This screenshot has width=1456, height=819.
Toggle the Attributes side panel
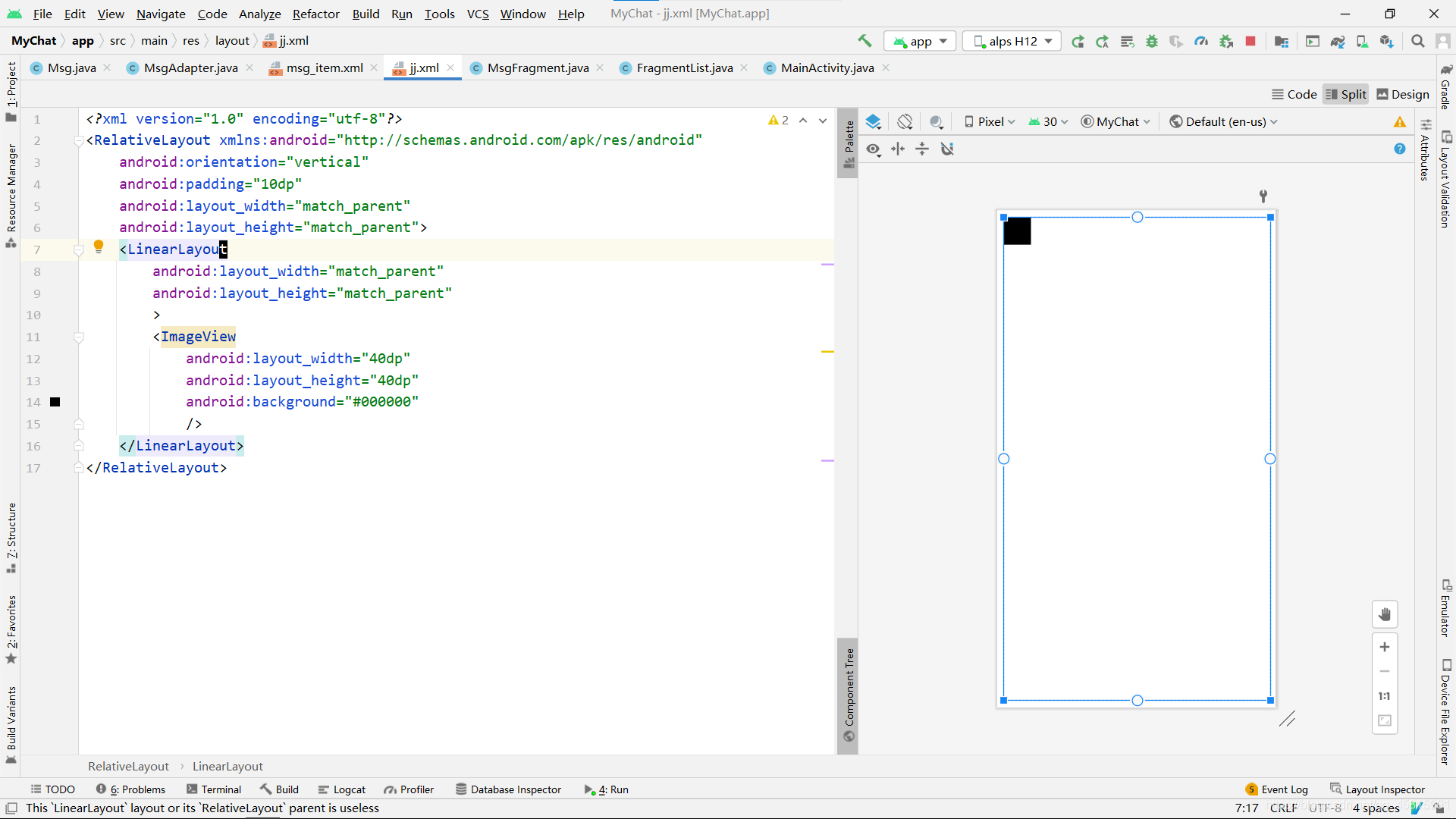pos(1425,150)
